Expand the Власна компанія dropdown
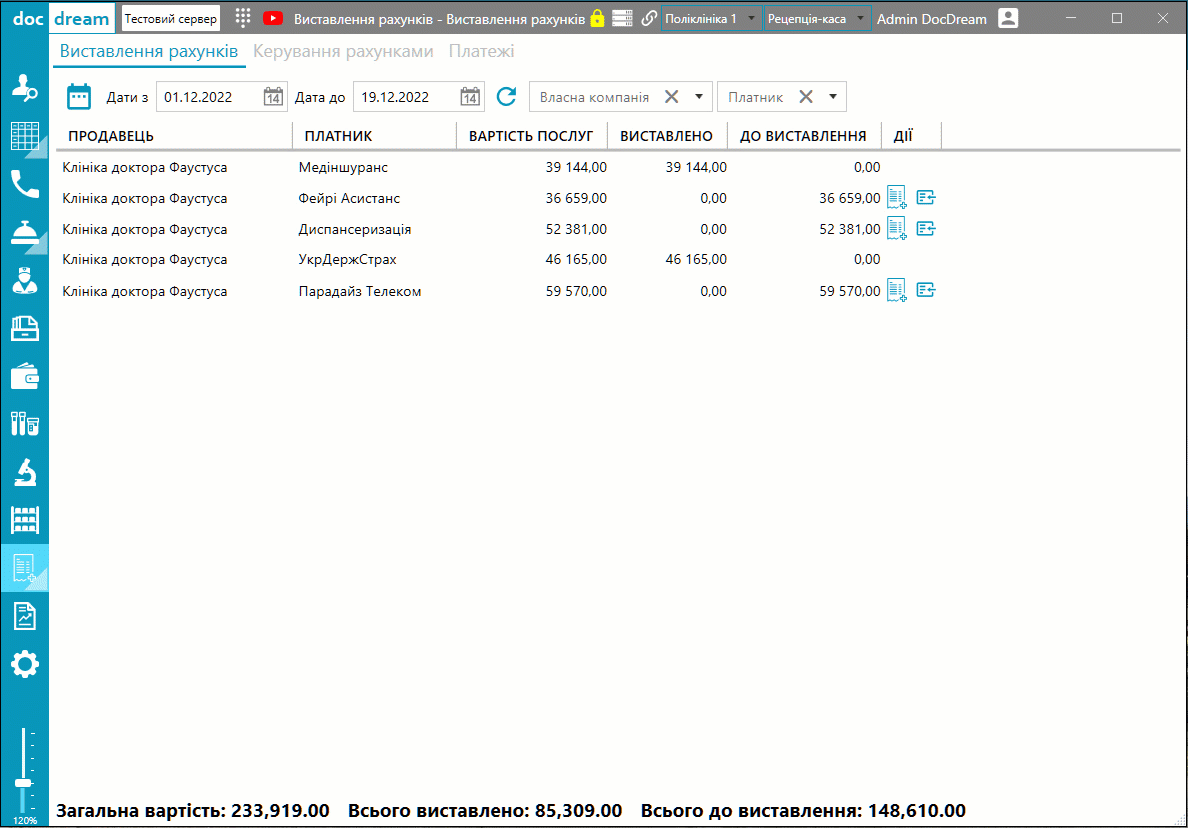Screen dimensions: 1188x828 pyautogui.click(x=699, y=97)
